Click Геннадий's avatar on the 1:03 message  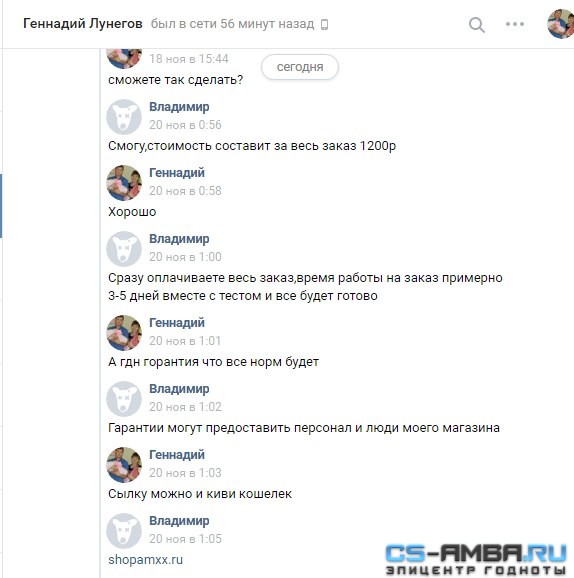point(124,465)
